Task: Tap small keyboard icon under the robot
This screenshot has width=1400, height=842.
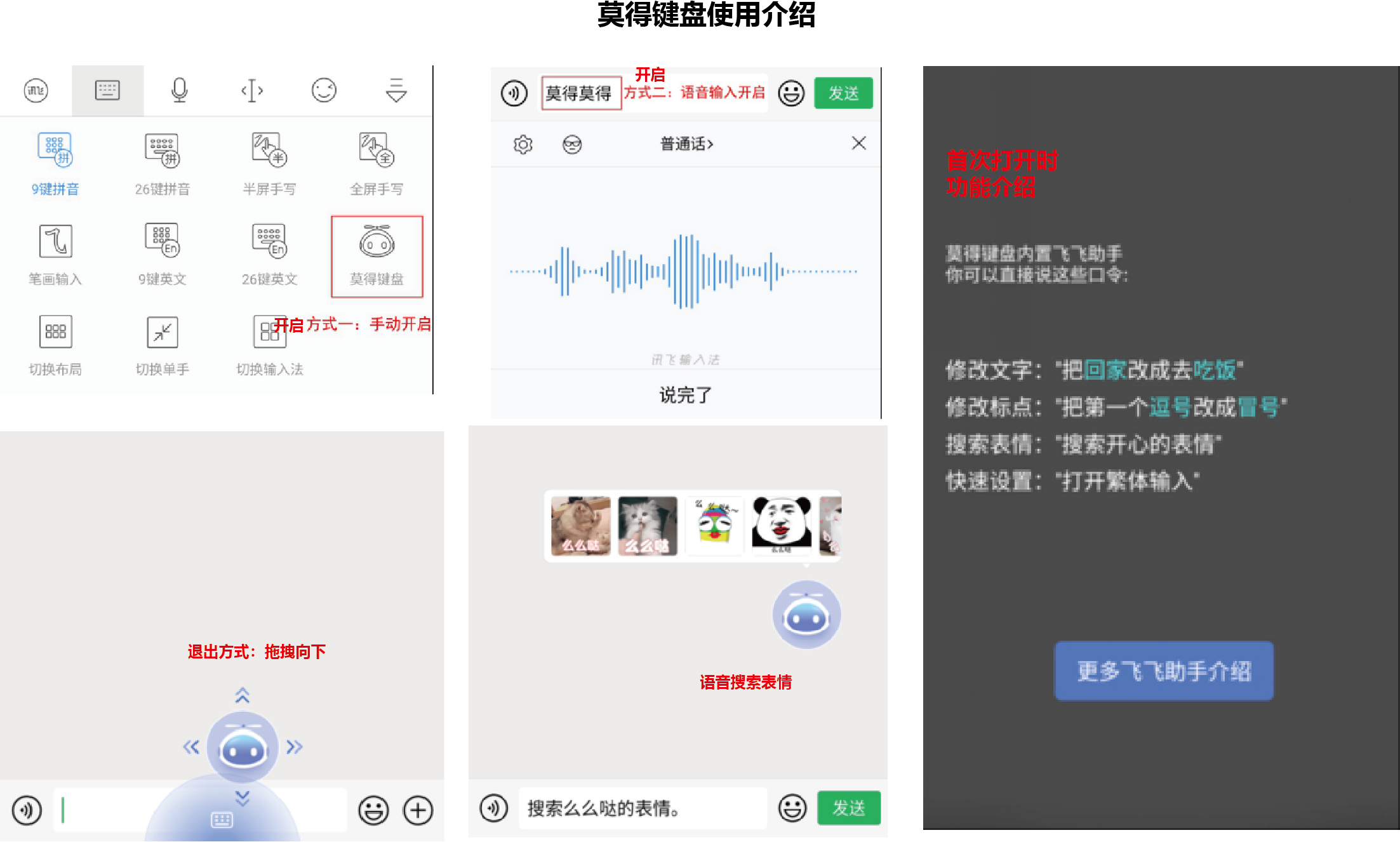Action: click(x=222, y=820)
